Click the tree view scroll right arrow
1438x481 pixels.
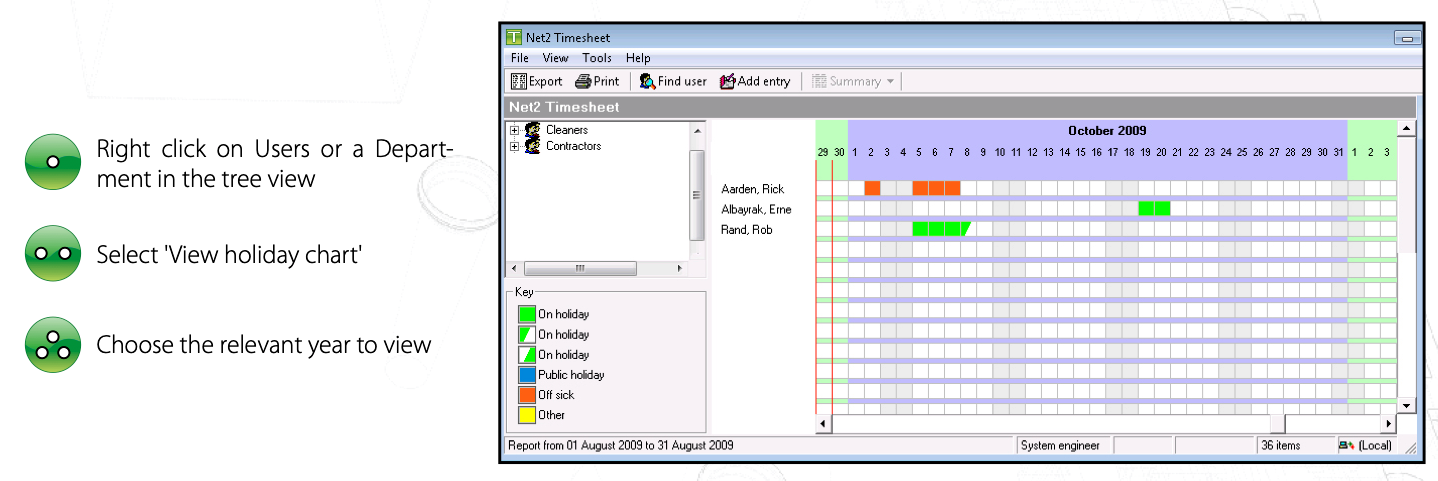click(x=680, y=269)
